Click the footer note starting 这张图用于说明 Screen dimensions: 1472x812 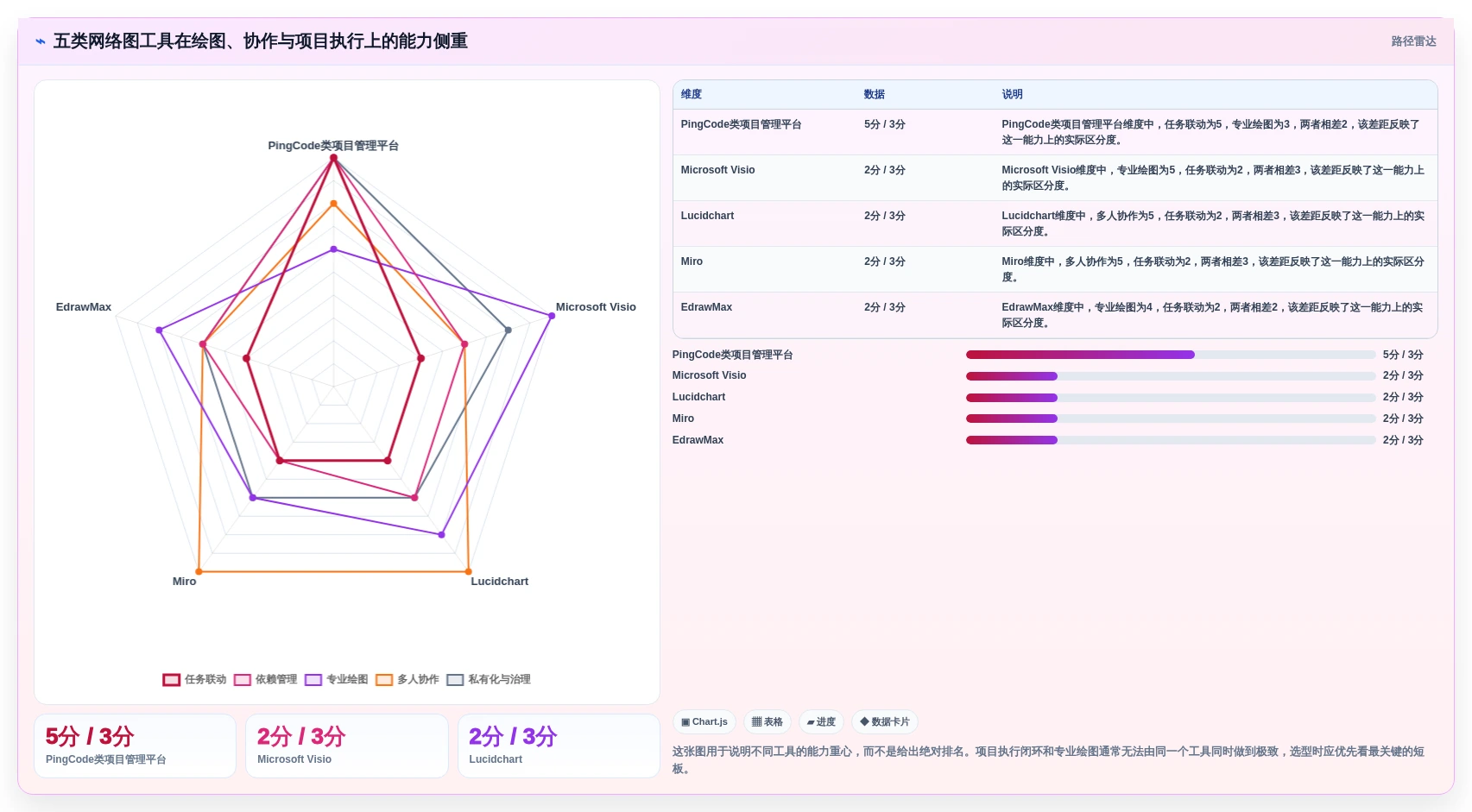pos(1048,760)
